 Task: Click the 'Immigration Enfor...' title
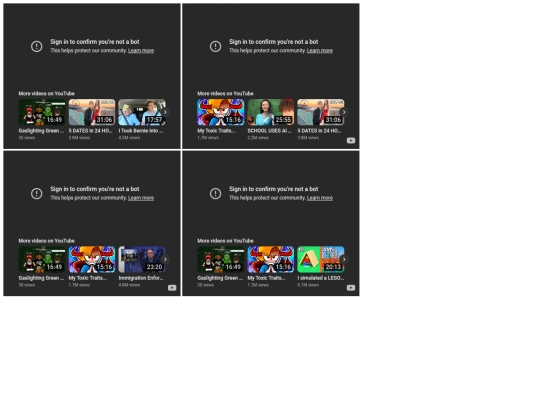tap(141, 278)
